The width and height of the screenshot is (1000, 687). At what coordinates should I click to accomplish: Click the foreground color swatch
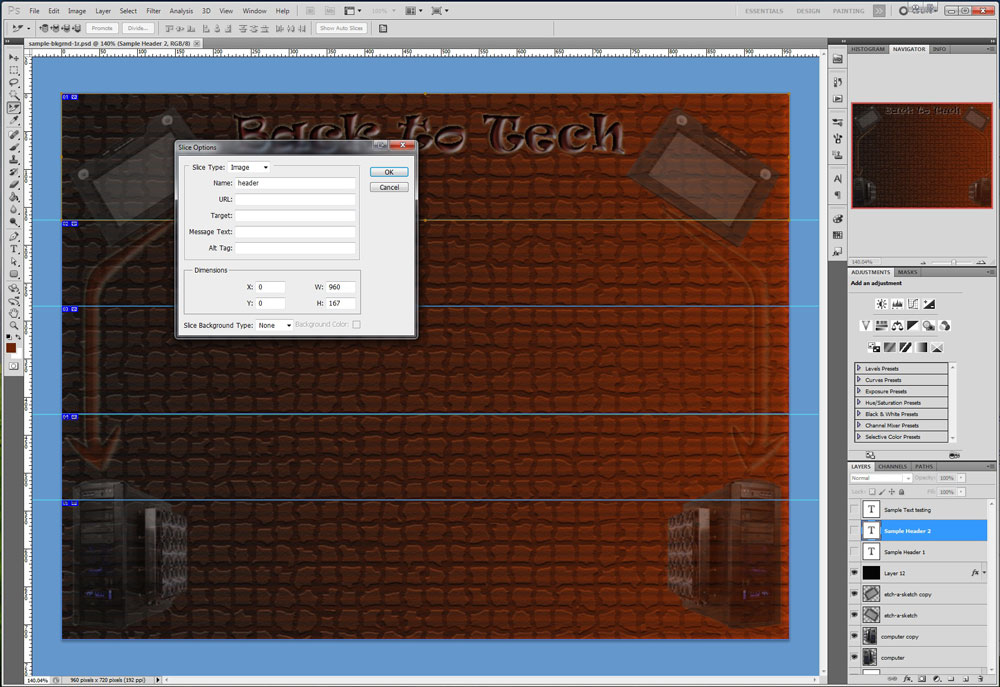point(11,347)
